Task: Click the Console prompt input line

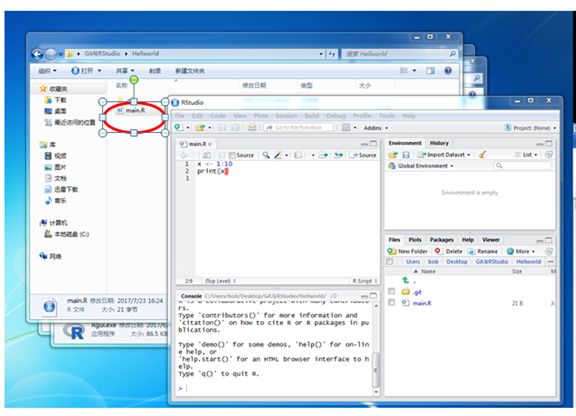Action: pyautogui.click(x=276, y=388)
